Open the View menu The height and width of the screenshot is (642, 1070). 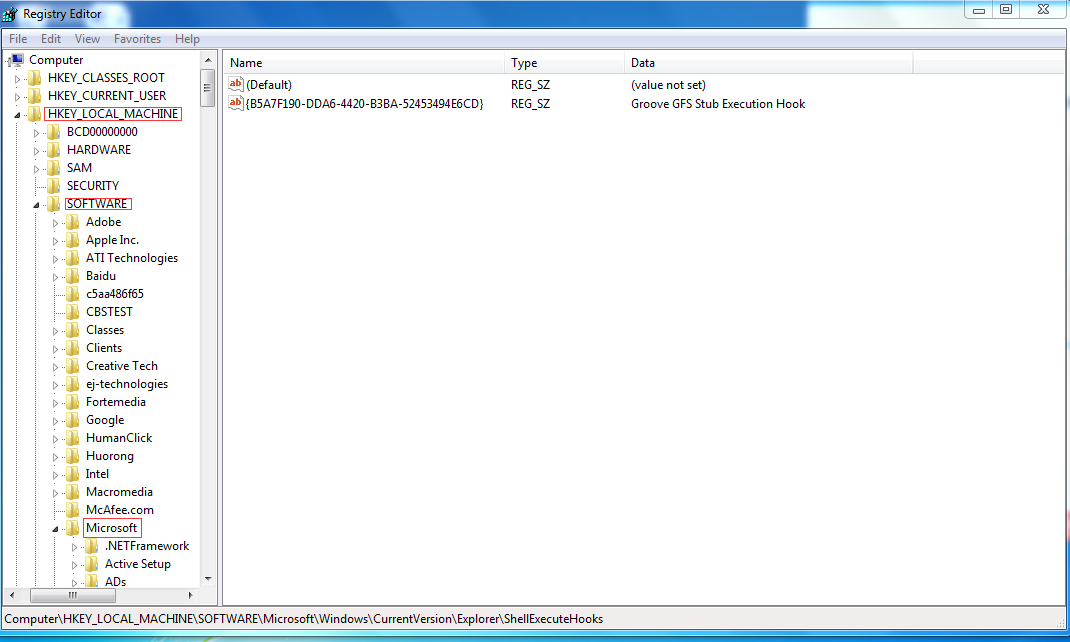87,39
